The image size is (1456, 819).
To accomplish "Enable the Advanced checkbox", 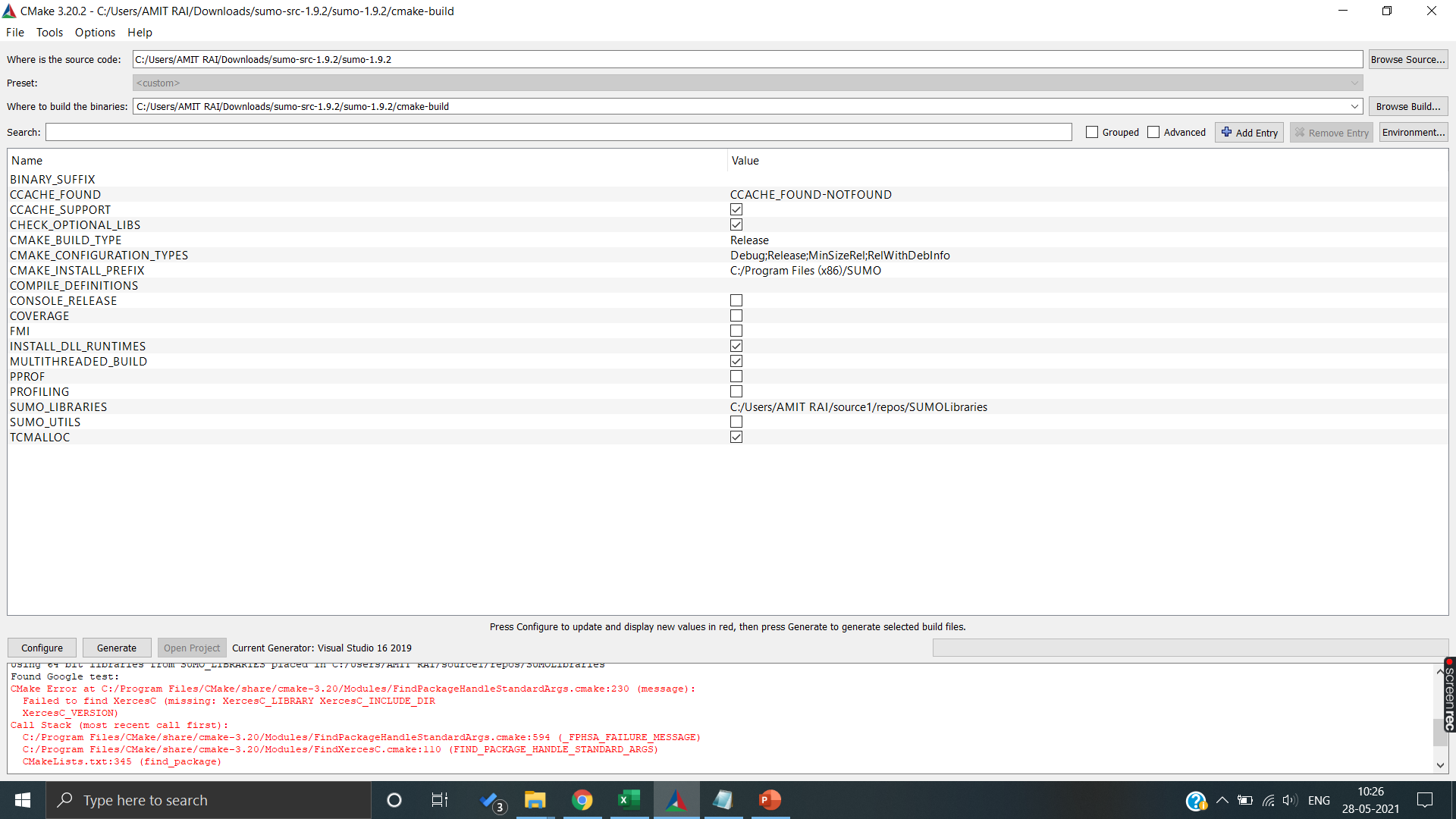I will pyautogui.click(x=1153, y=132).
